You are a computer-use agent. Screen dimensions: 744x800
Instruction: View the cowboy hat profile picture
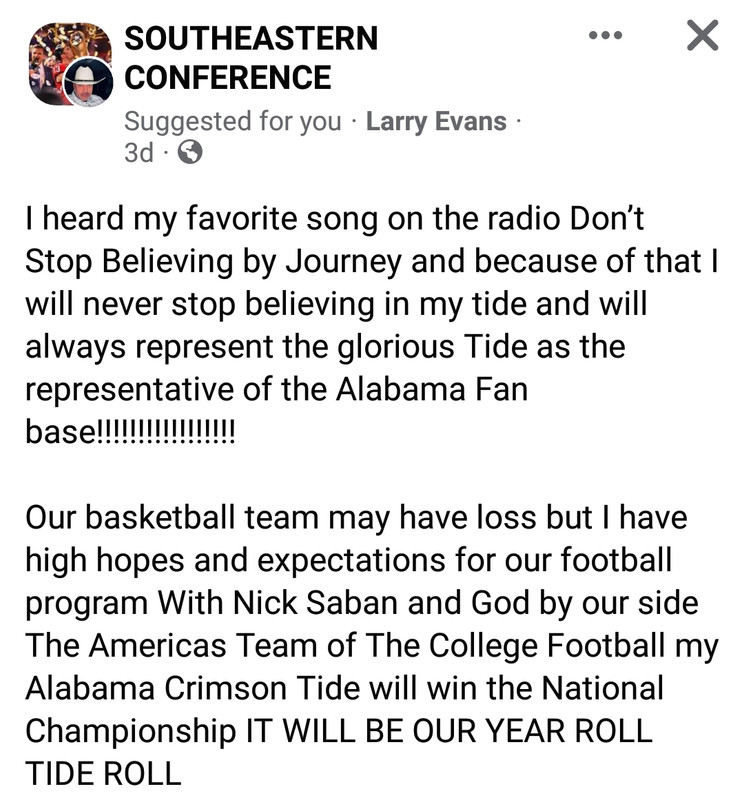coord(89,82)
